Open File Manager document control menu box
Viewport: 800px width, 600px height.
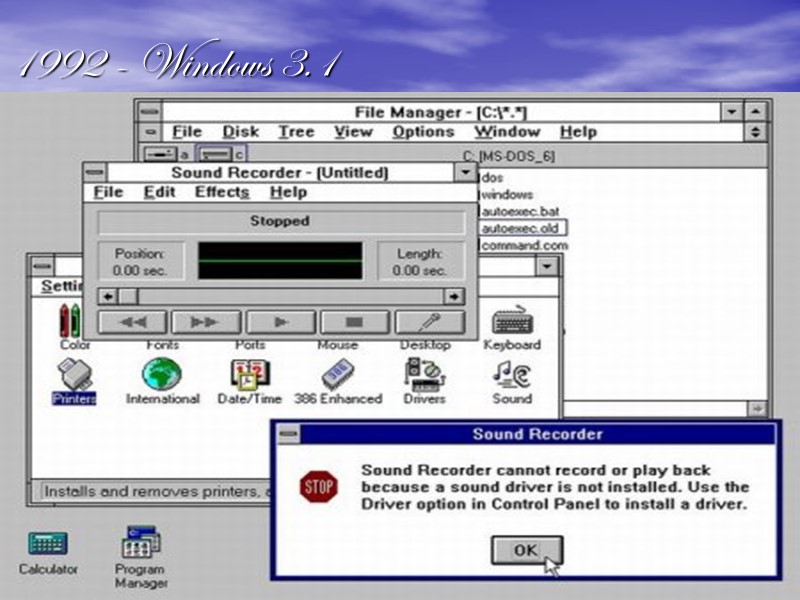(150, 132)
